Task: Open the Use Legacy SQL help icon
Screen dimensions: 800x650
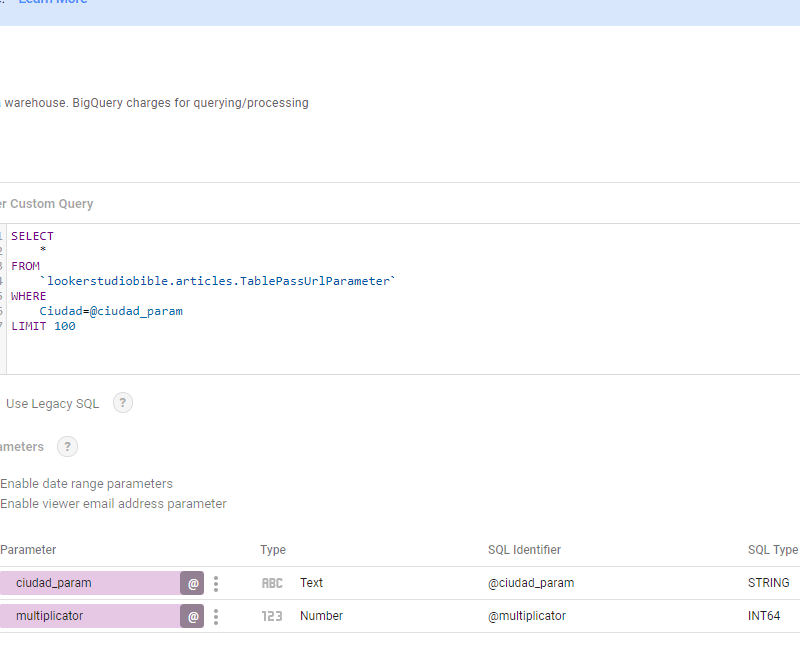Action: pyautogui.click(x=122, y=403)
